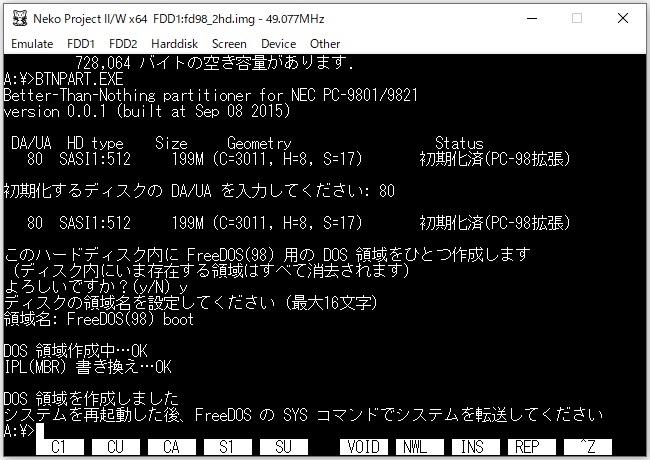Open the Emulate menu
Viewport: 650px width, 460px height.
(32, 44)
